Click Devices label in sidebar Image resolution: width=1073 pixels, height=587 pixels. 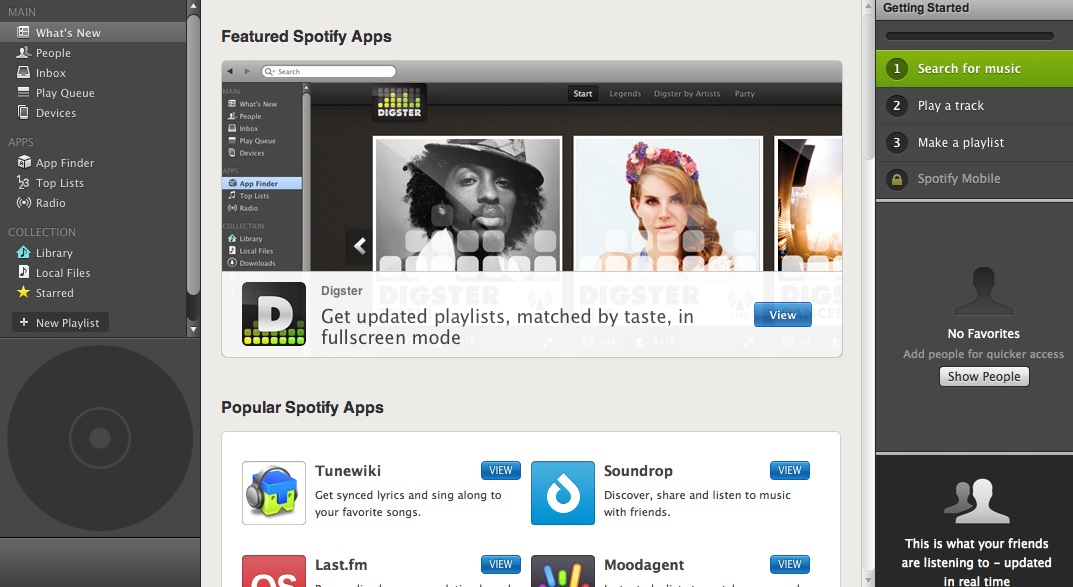point(55,113)
